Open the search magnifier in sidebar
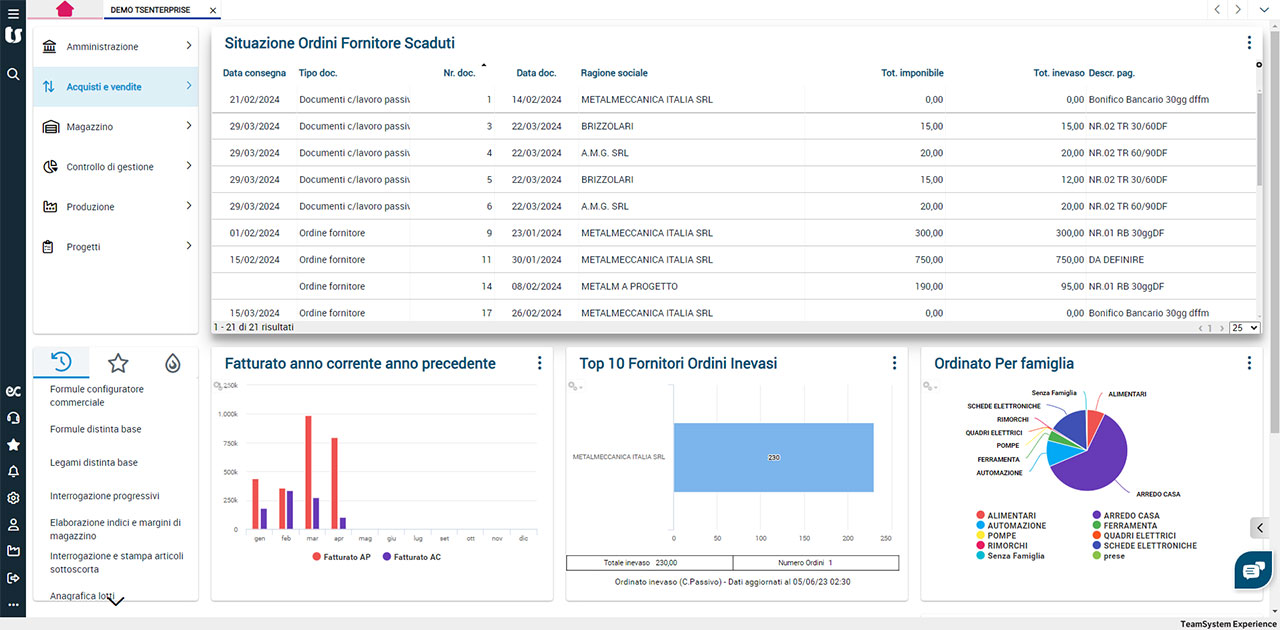The height and width of the screenshot is (630, 1280). (x=13, y=74)
